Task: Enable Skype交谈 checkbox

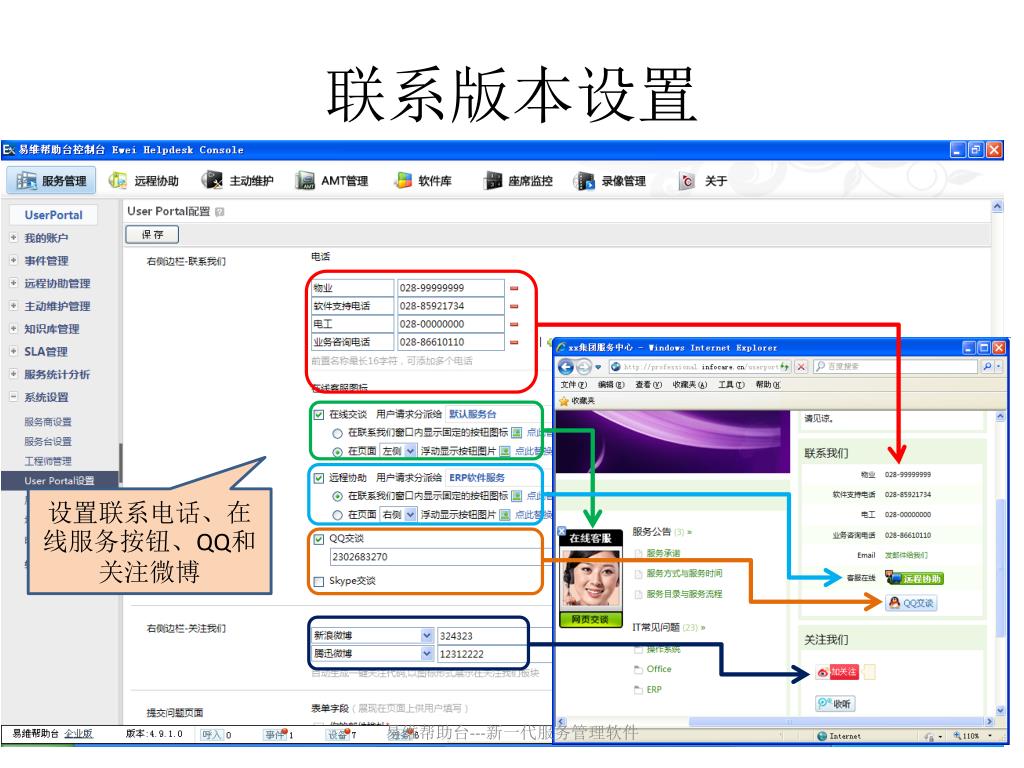Action: (x=319, y=581)
